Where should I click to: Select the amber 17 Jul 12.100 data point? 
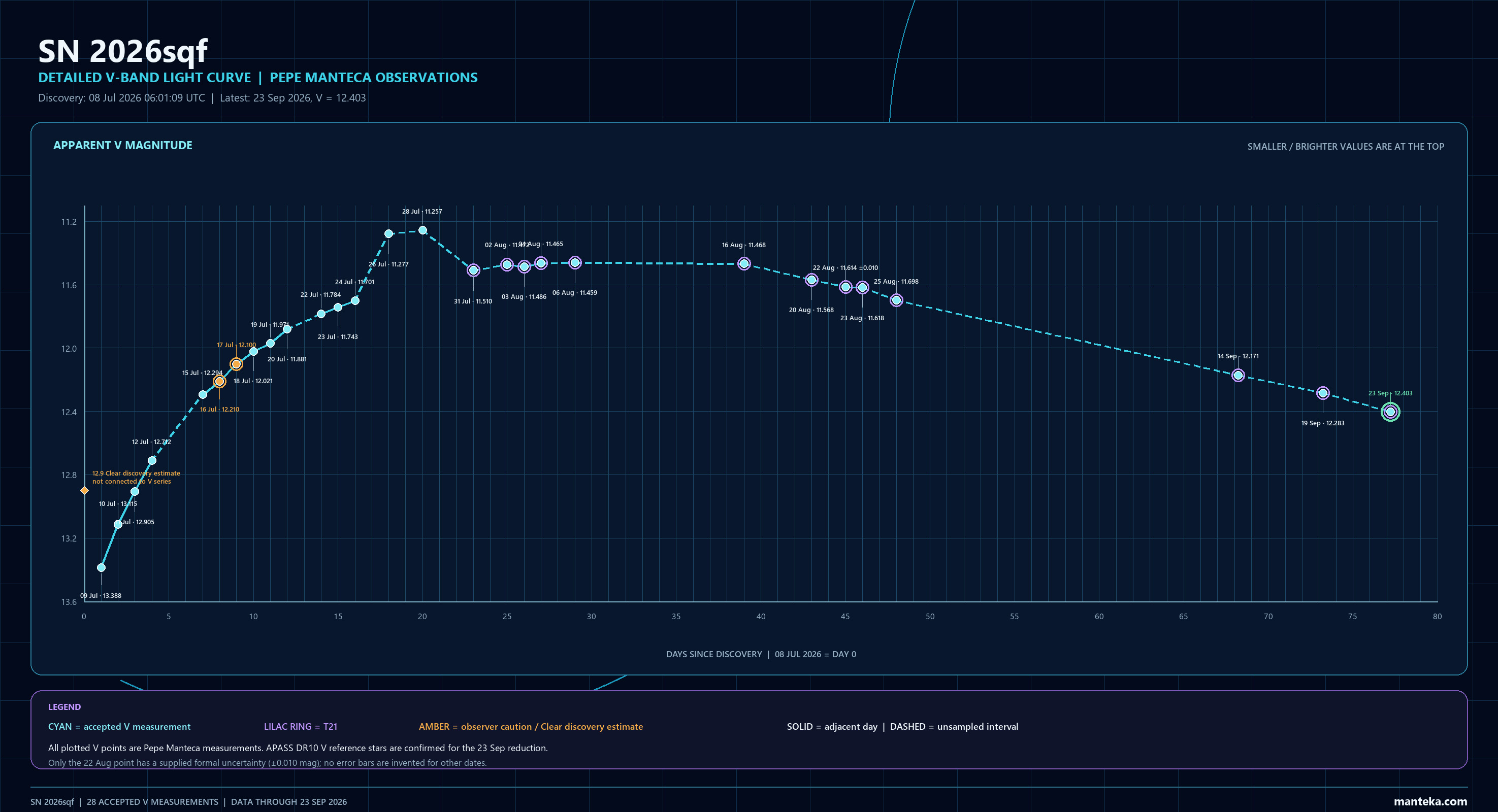[x=236, y=364]
